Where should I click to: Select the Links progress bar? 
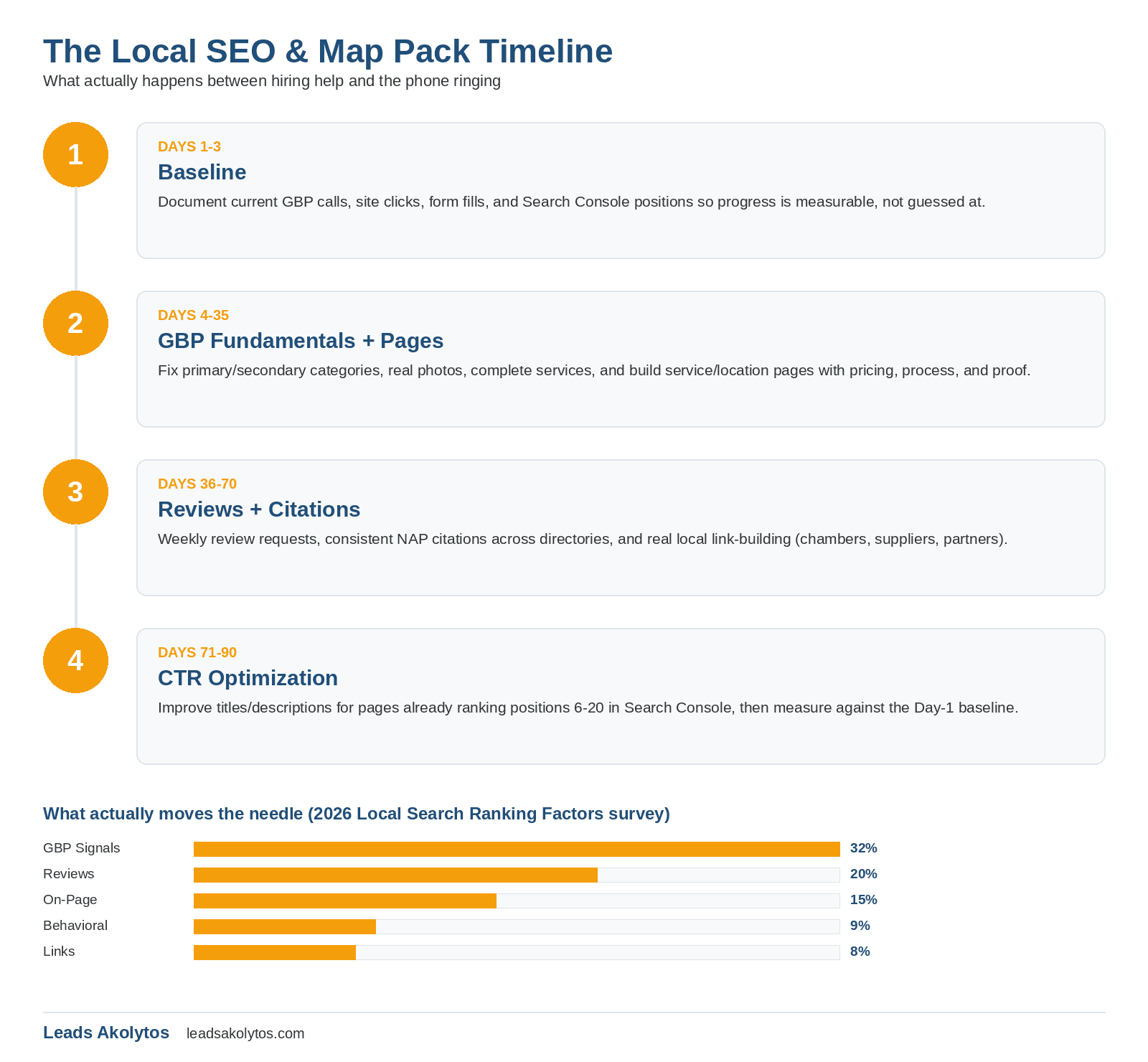(x=517, y=952)
